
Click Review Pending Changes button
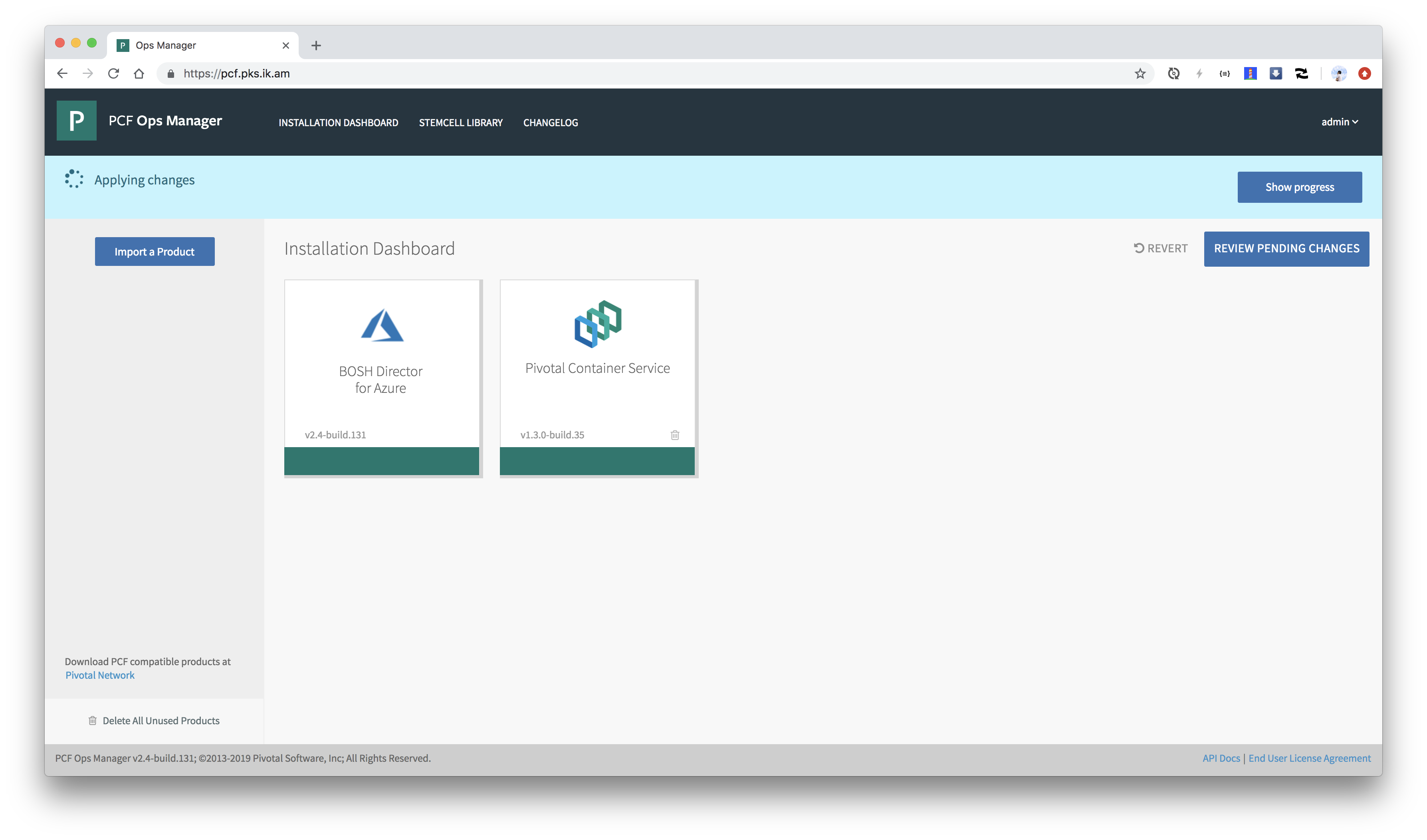tap(1286, 248)
